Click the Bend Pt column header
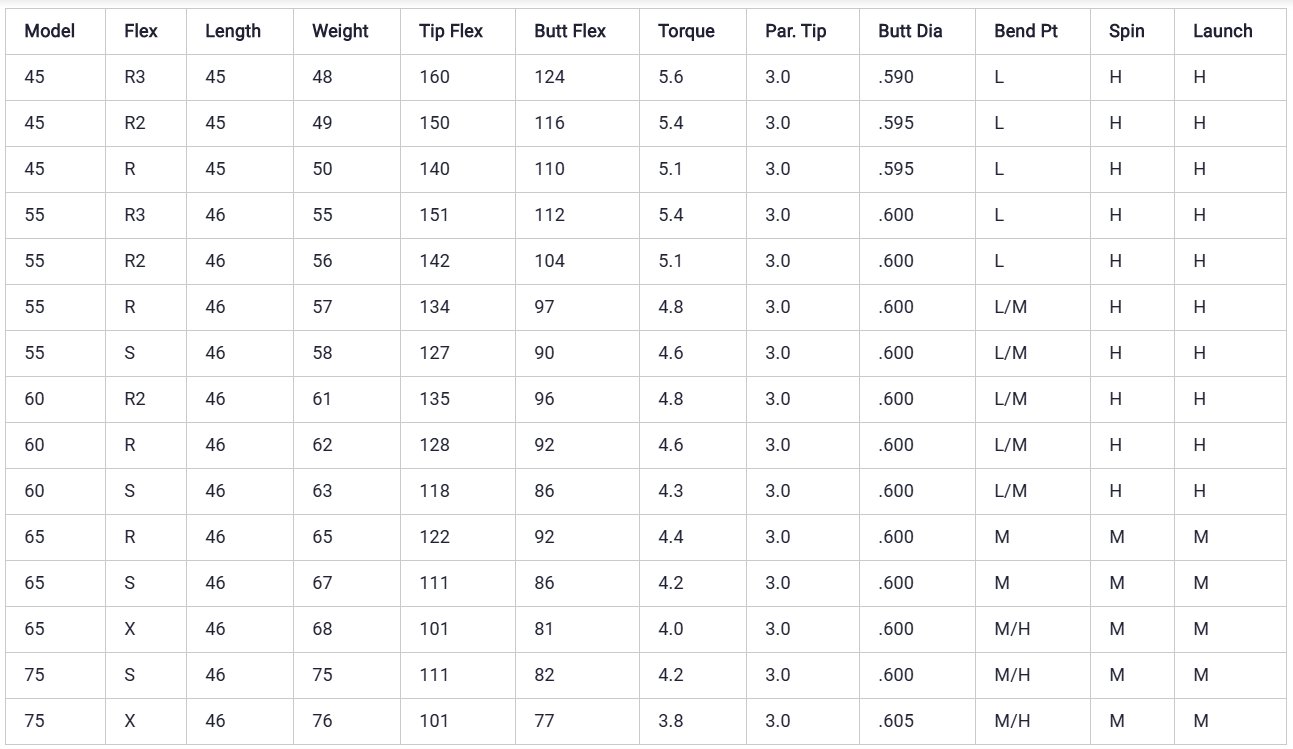 point(1025,31)
